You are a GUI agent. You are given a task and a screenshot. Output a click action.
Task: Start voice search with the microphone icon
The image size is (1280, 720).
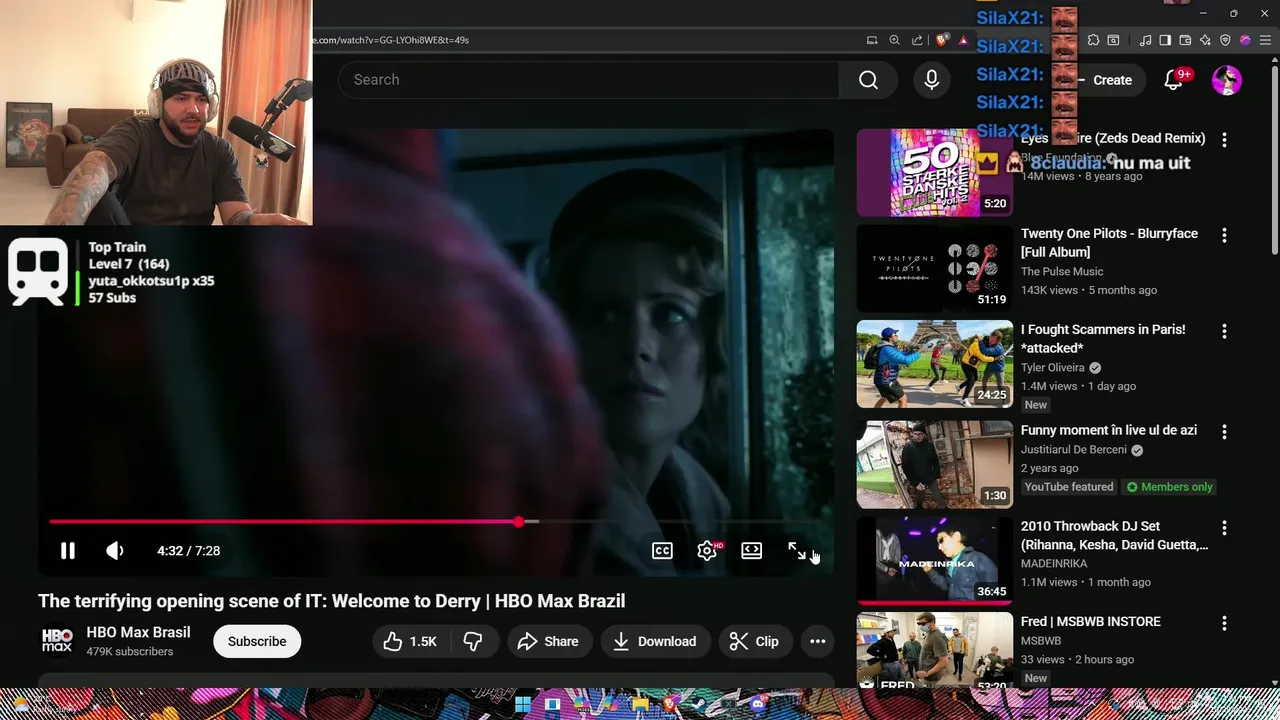click(931, 80)
